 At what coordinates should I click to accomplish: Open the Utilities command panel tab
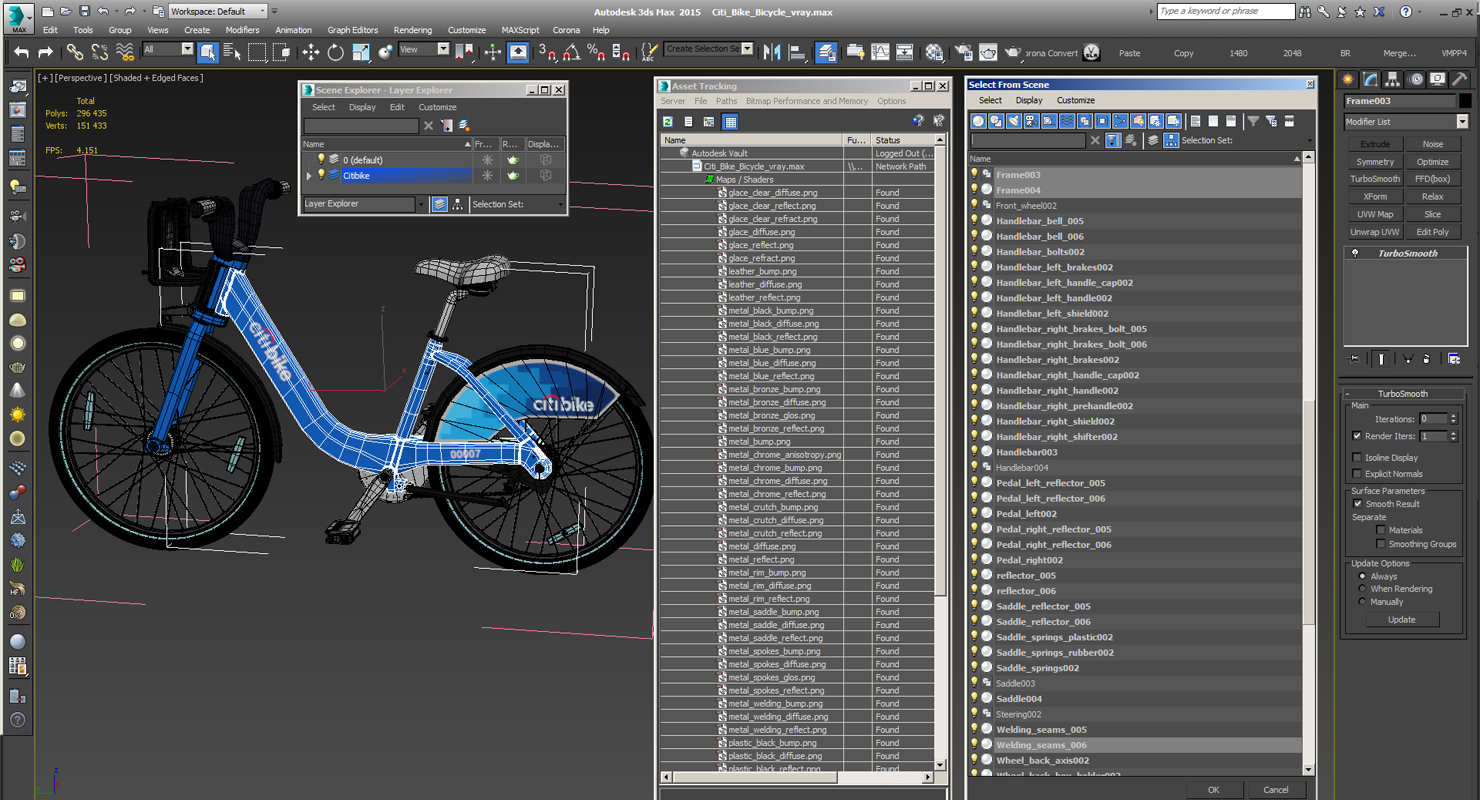click(1461, 79)
